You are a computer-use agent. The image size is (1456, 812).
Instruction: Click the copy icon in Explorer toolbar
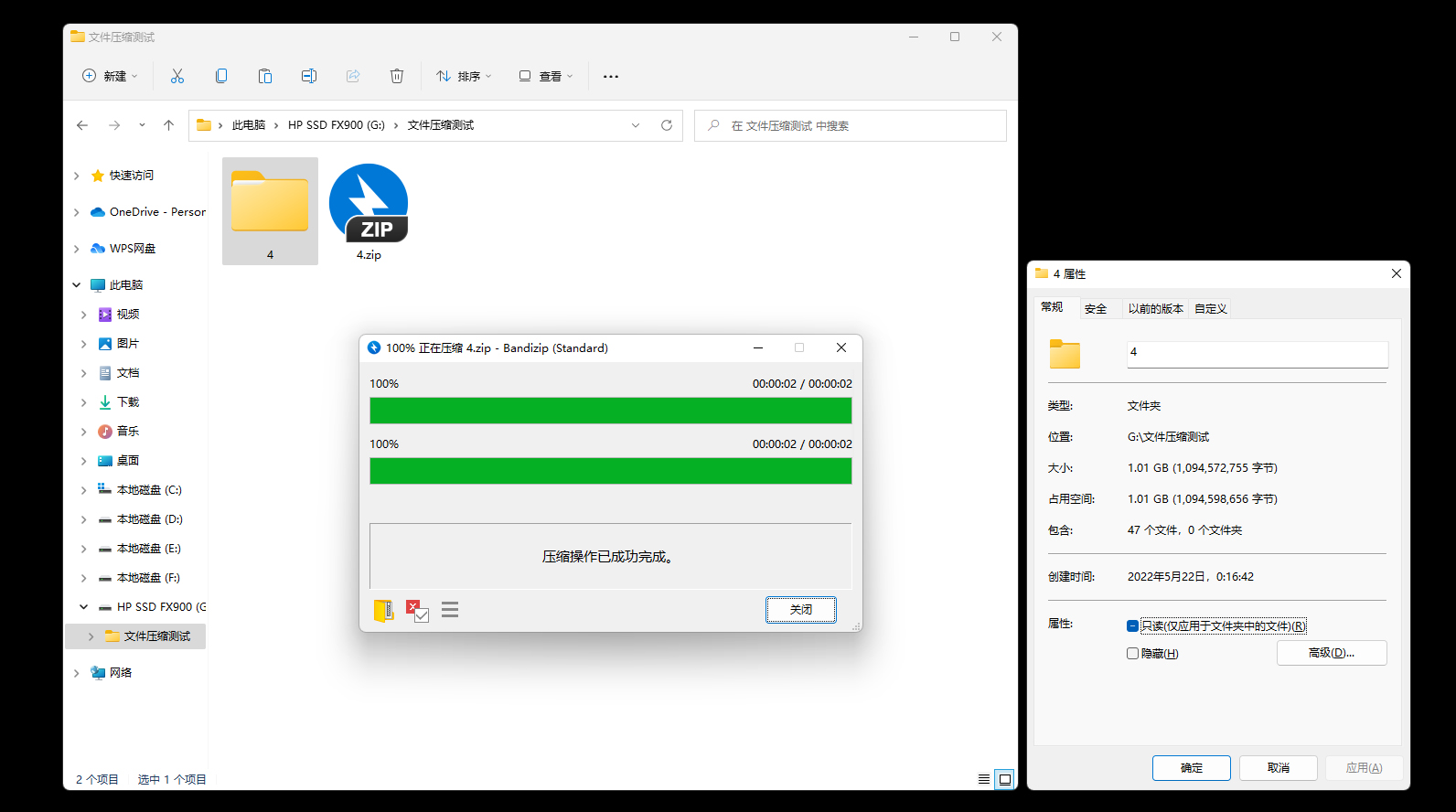(221, 76)
